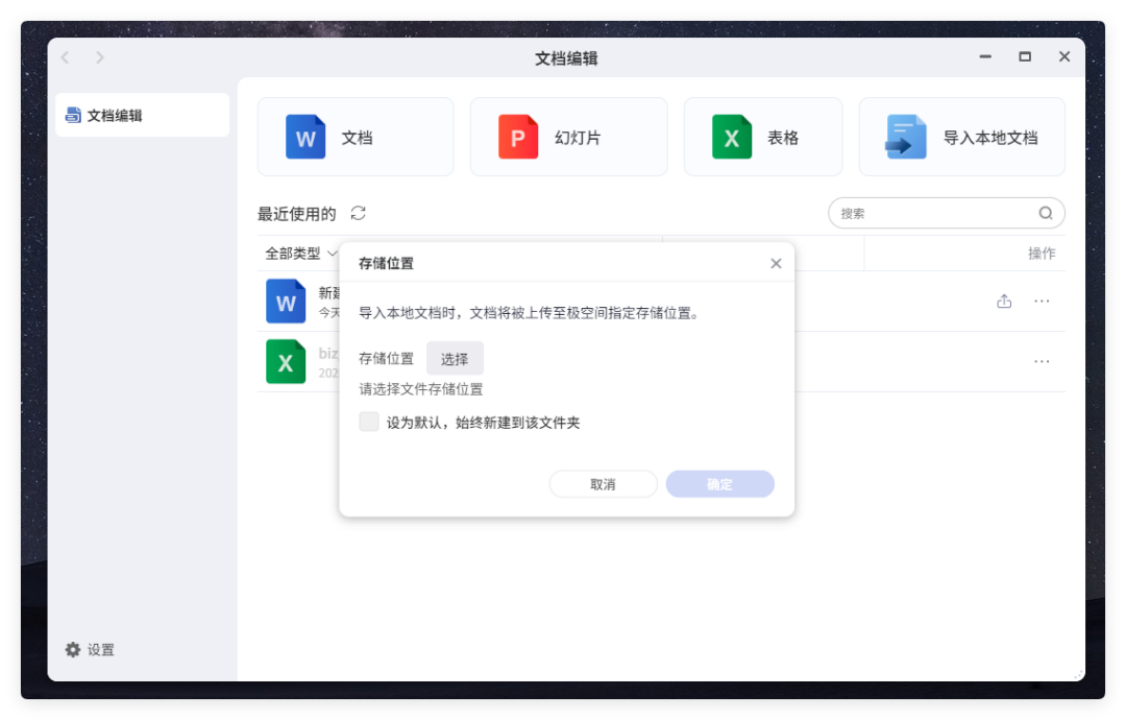
Task: Refresh the recently used list
Action: (x=358, y=213)
